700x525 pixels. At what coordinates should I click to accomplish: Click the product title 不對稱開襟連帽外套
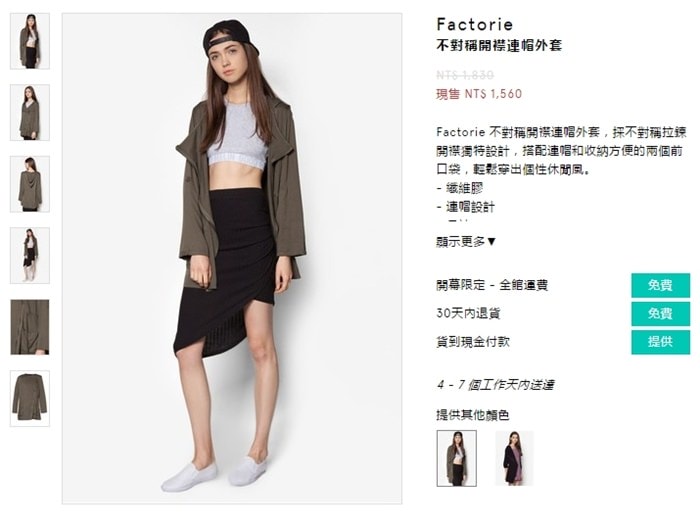pyautogui.click(x=499, y=45)
